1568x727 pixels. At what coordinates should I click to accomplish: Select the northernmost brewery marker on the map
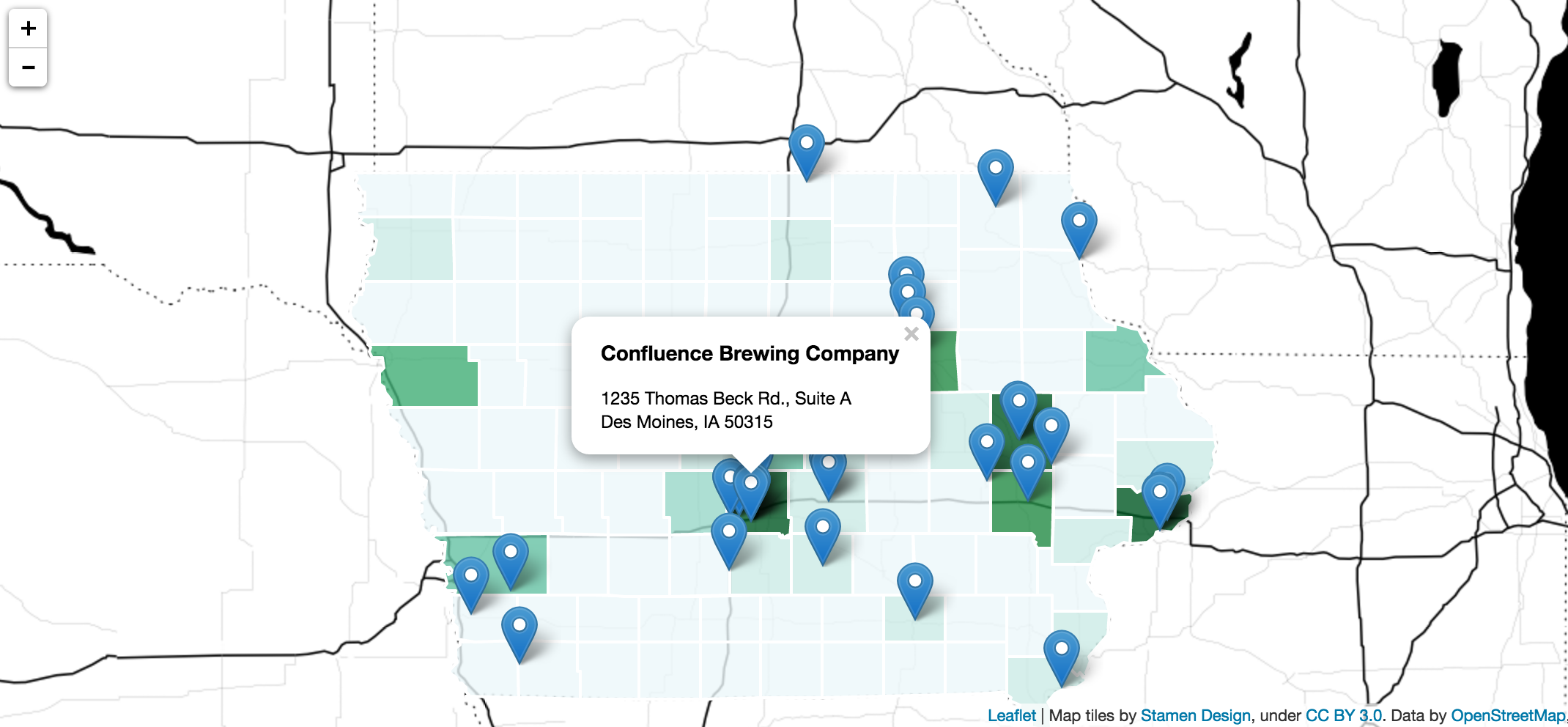807,147
